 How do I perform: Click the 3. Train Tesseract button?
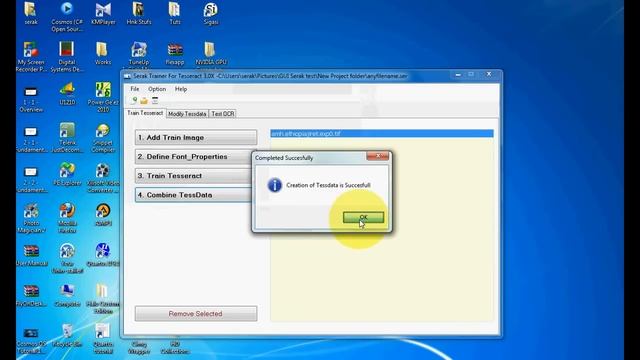coord(193,176)
